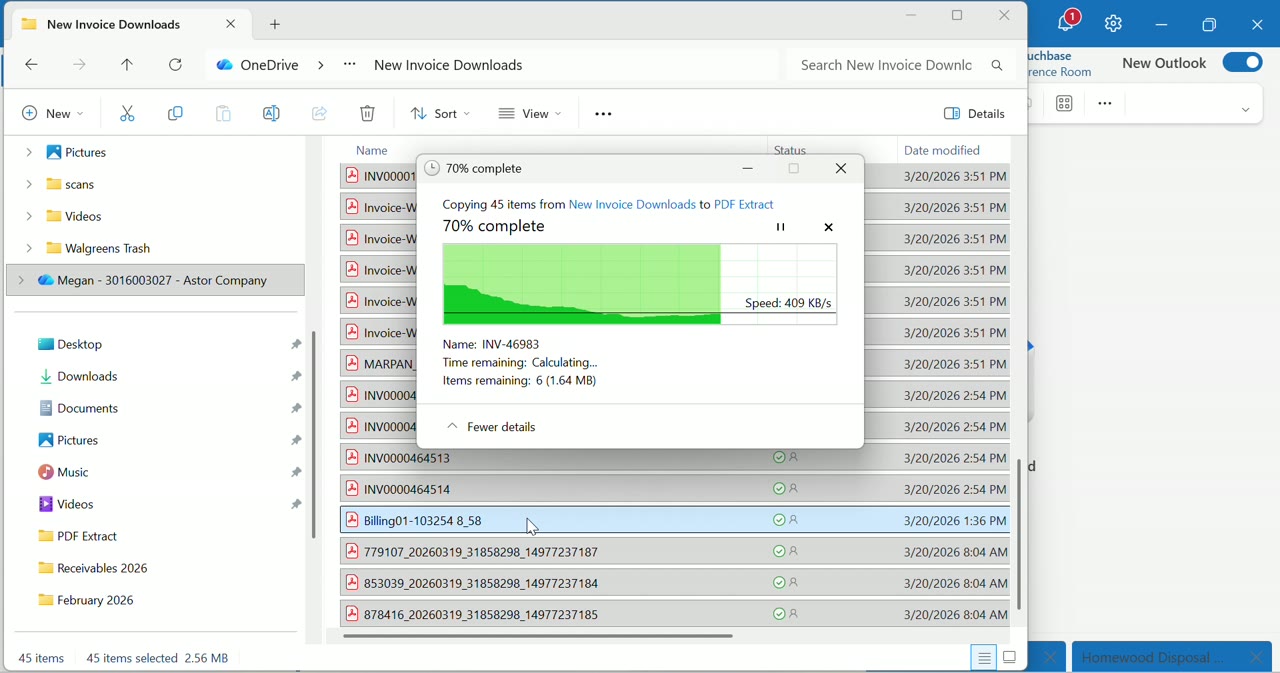
Task: Open Outlook notifications bell
Action: pyautogui.click(x=1067, y=22)
